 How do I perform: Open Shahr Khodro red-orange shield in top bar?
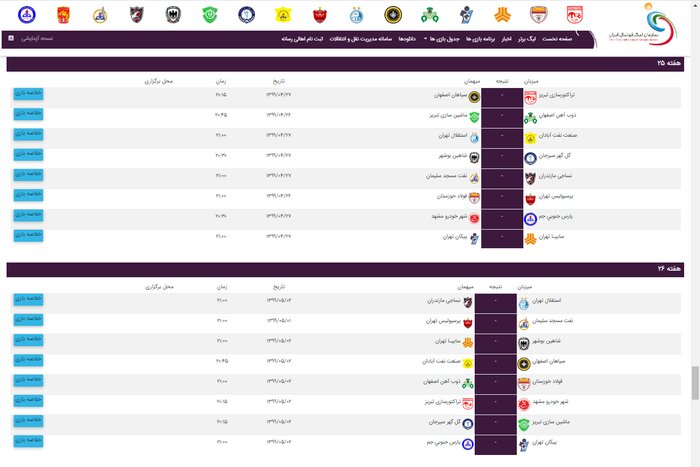(x=63, y=15)
